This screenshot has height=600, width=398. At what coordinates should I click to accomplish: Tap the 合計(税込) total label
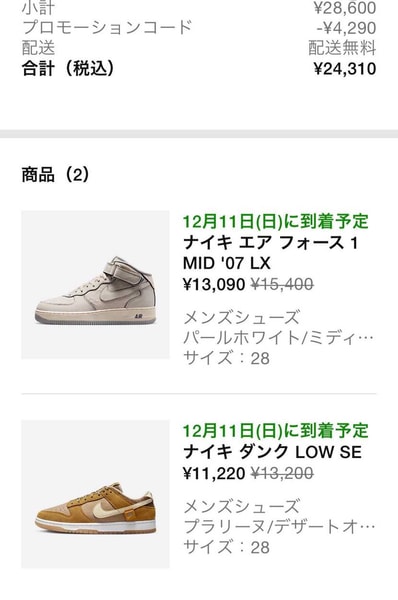click(68, 69)
